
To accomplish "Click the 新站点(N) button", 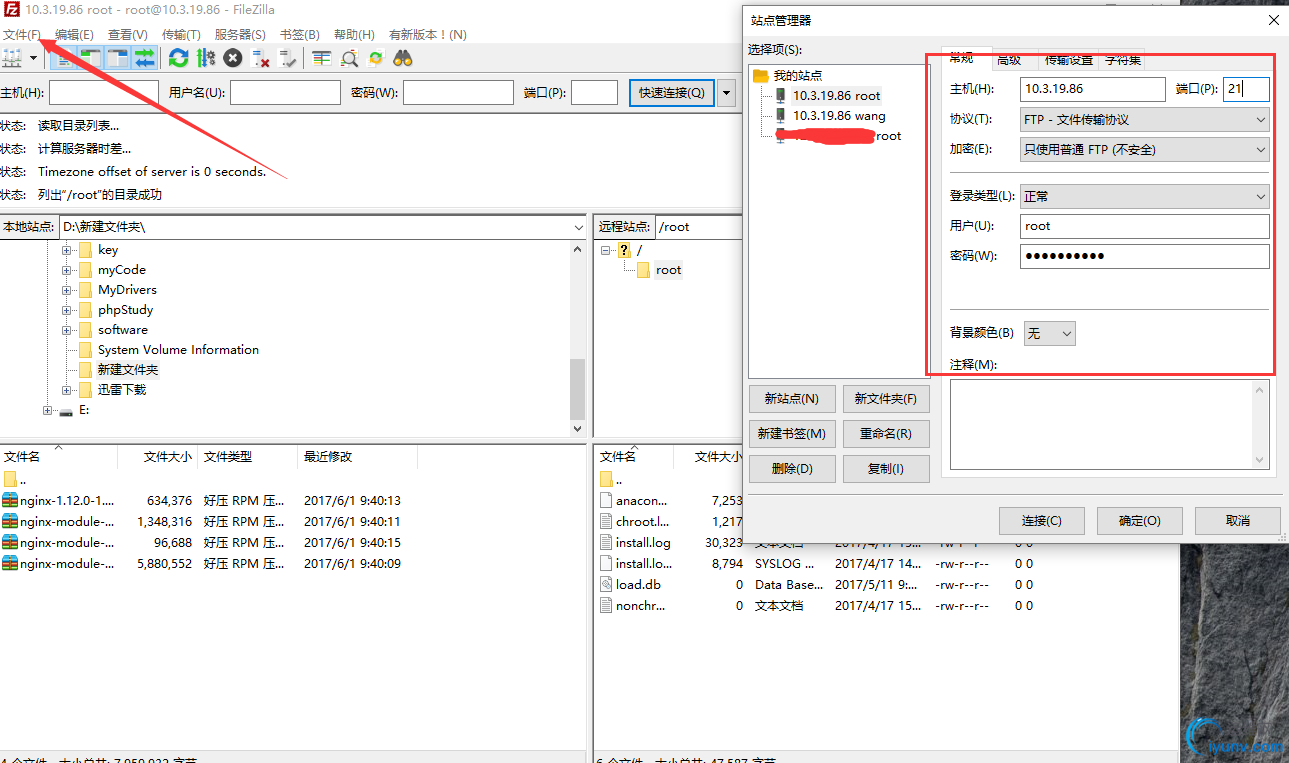I will [x=792, y=399].
